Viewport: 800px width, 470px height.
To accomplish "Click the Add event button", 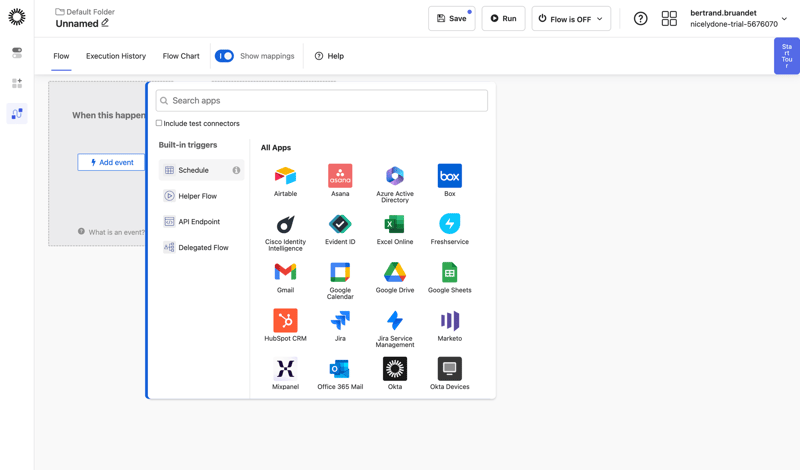I will tap(111, 162).
